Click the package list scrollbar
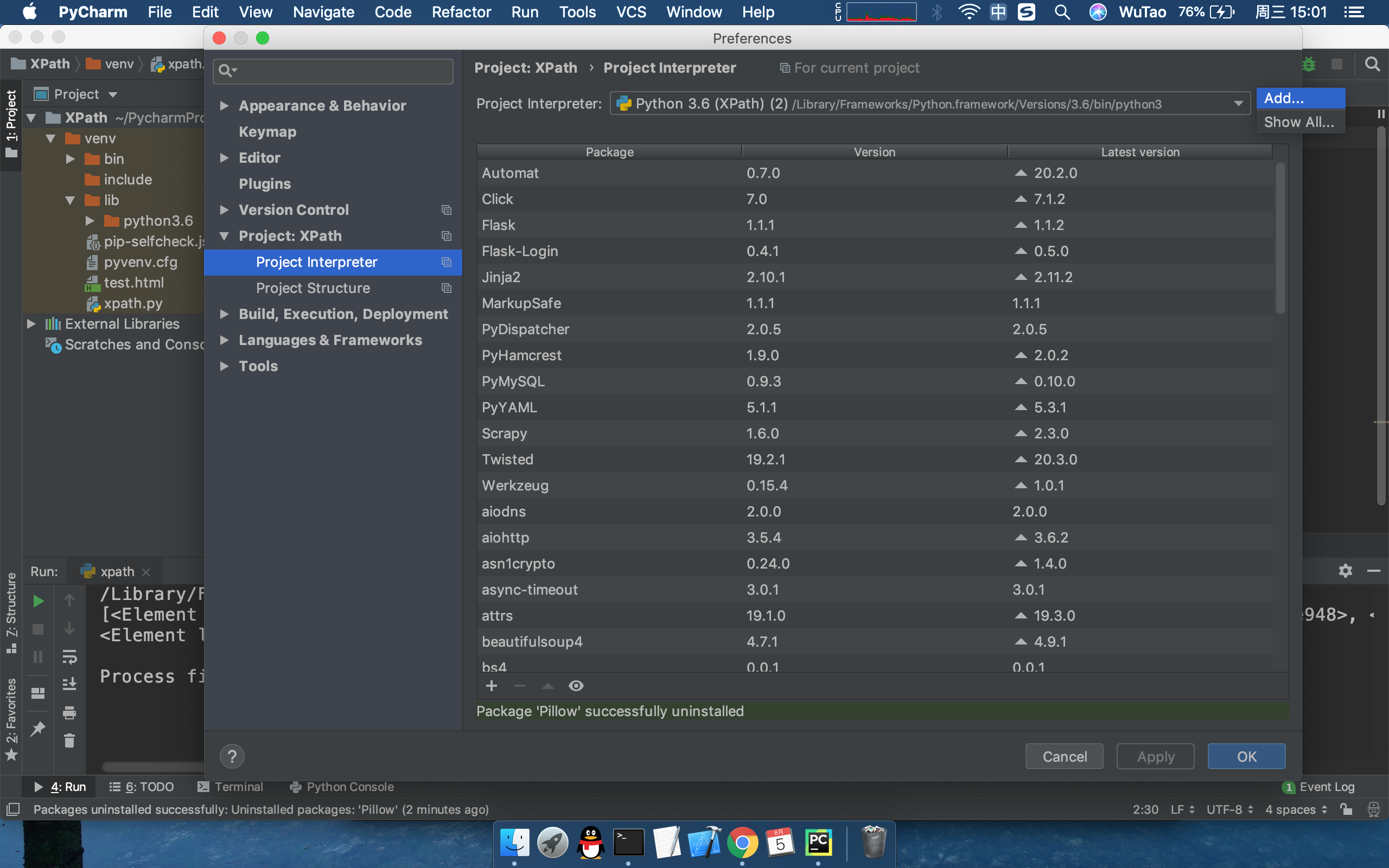This screenshot has height=868, width=1389. point(1279,238)
